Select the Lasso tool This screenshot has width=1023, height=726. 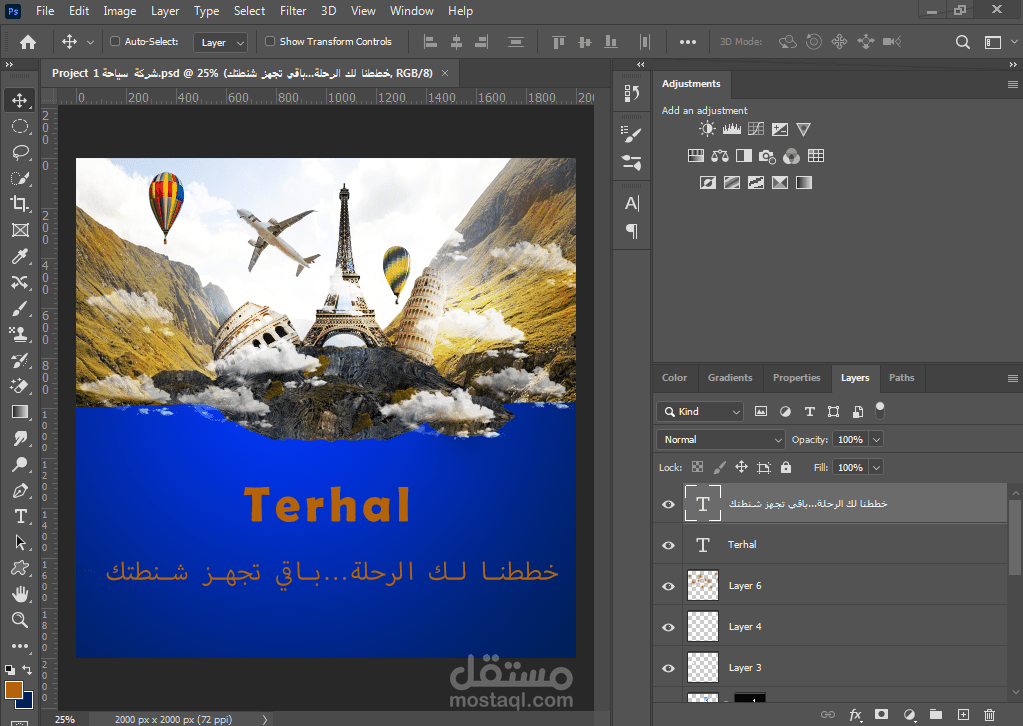(x=20, y=153)
